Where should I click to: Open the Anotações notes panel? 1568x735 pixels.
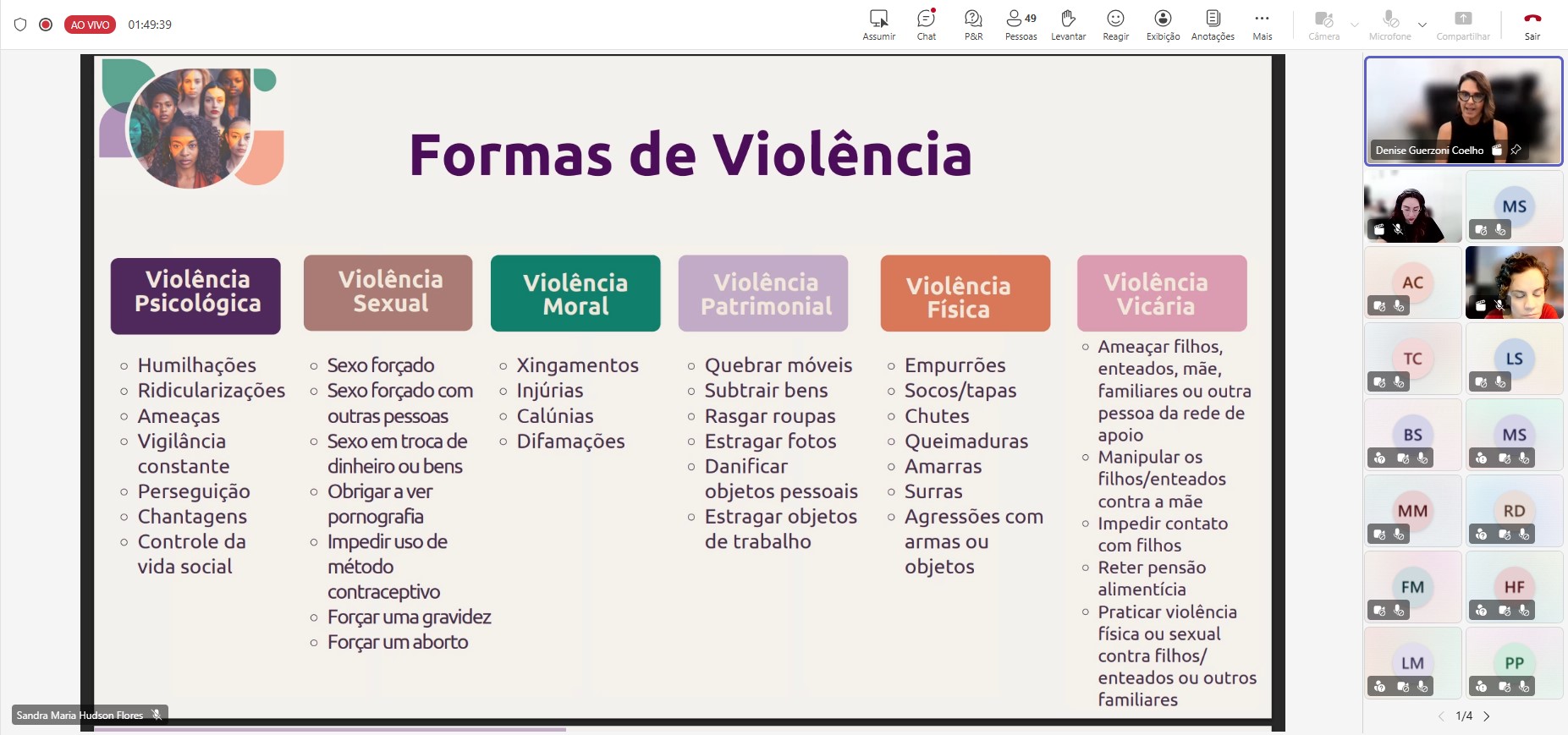pos(1213,25)
